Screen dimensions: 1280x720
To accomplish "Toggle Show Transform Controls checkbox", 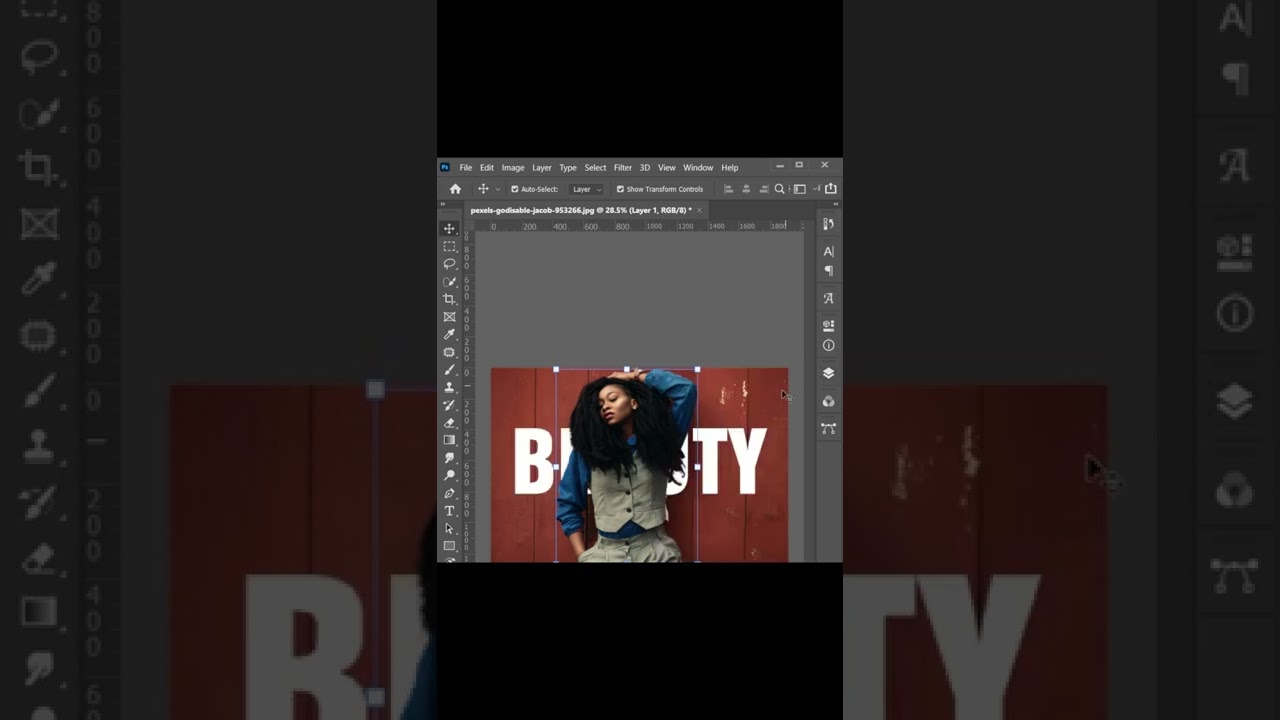I will point(620,189).
